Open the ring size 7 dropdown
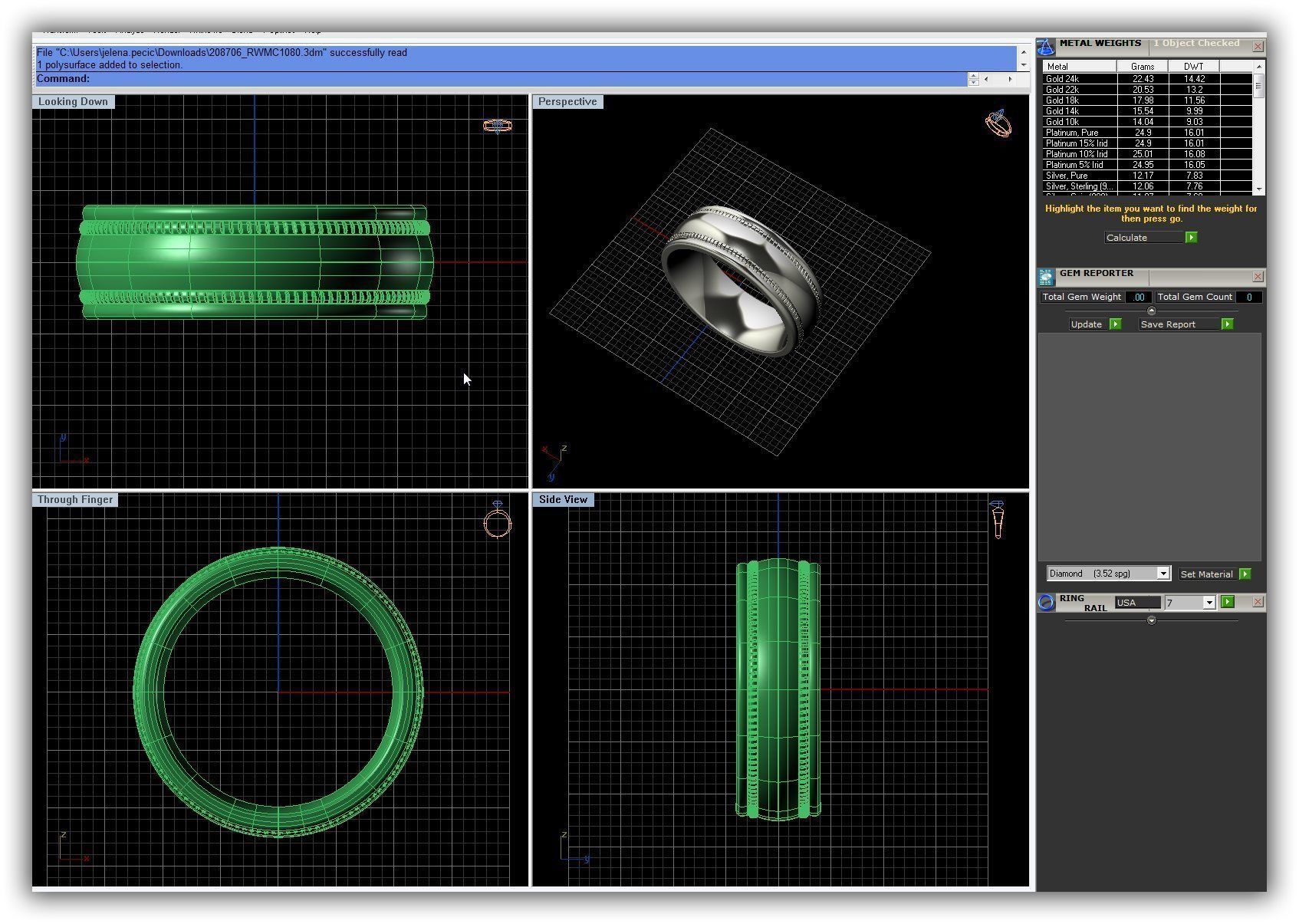Viewport: 1299px width, 924px height. (x=1209, y=603)
